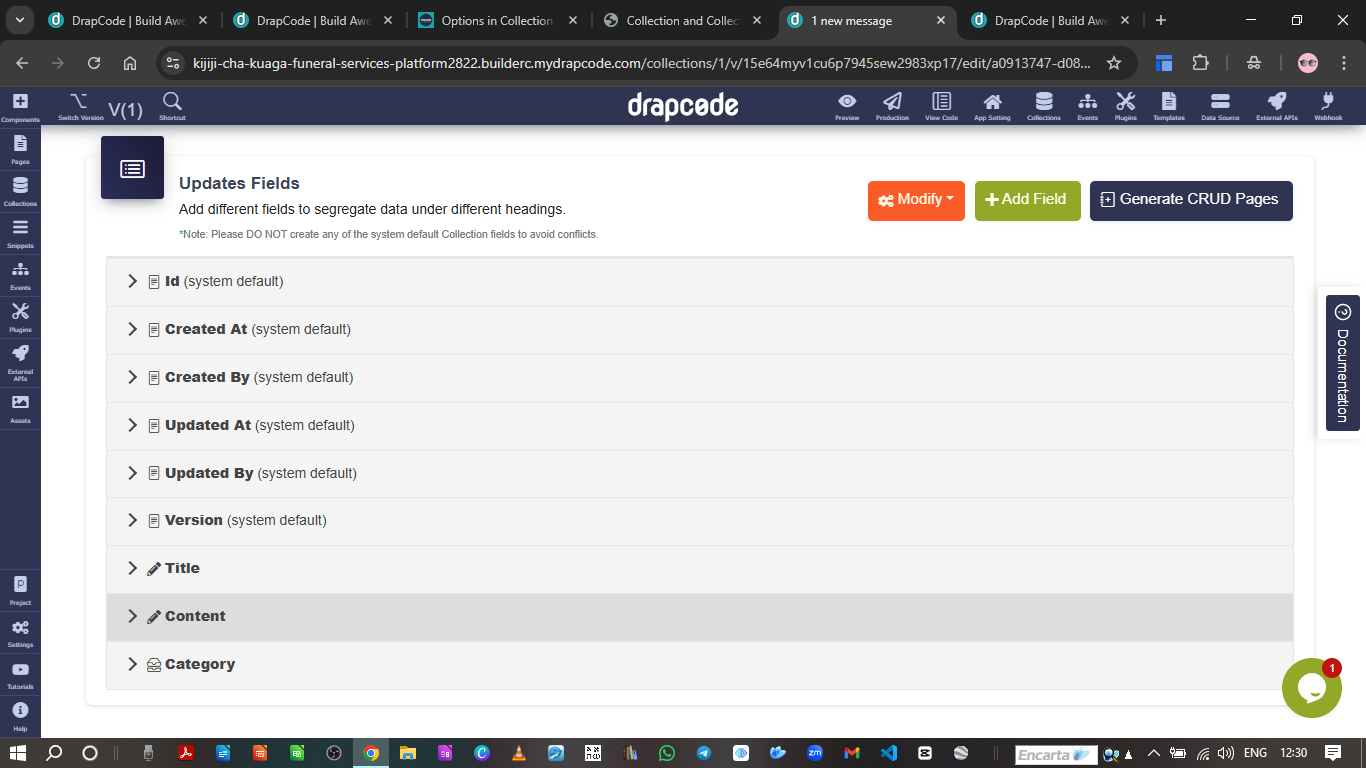
Task: Open Plugins in left sidebar
Action: 20,317
